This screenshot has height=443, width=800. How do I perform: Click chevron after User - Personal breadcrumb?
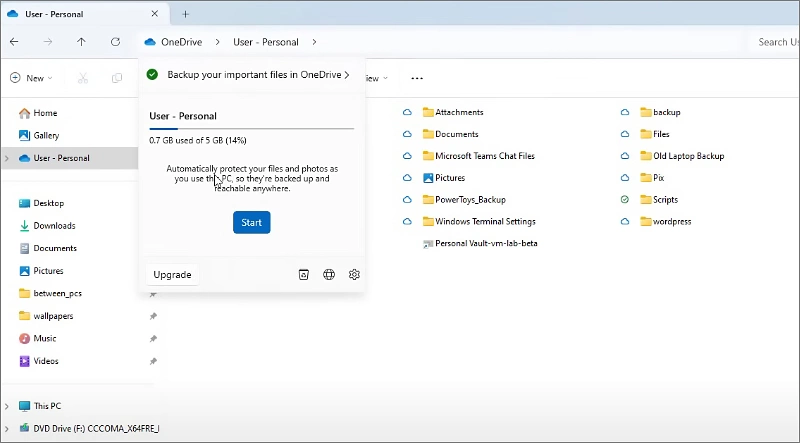pos(314,42)
